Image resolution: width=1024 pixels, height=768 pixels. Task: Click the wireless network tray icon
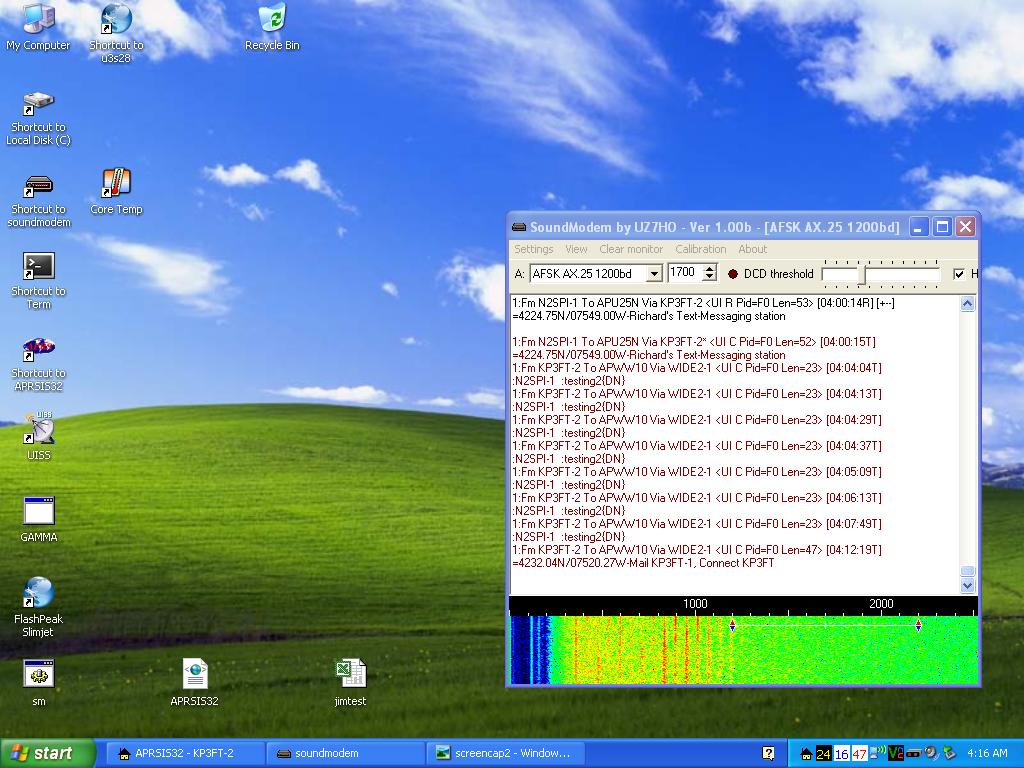click(x=880, y=753)
